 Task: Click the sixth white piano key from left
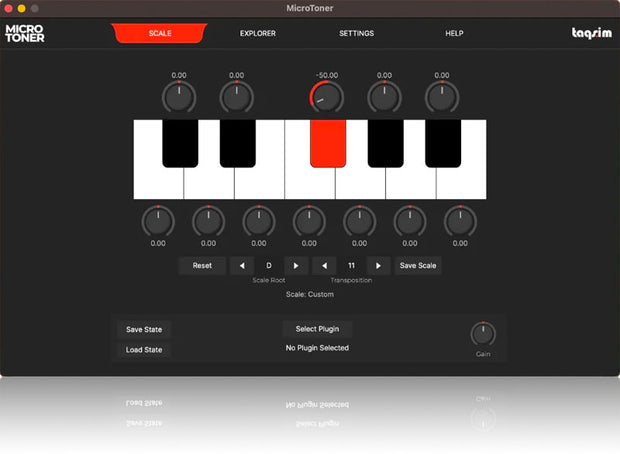click(x=411, y=183)
